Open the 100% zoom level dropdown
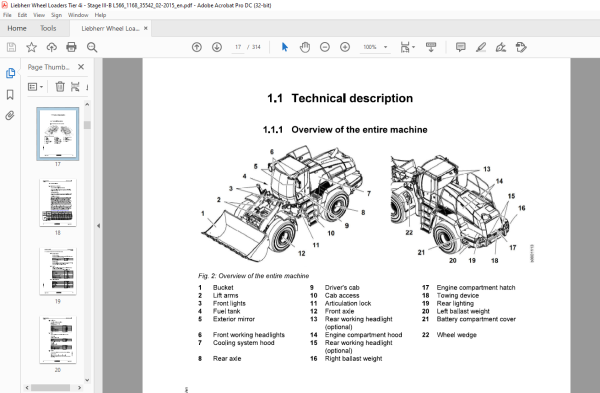600x393 pixels. click(x=375, y=47)
